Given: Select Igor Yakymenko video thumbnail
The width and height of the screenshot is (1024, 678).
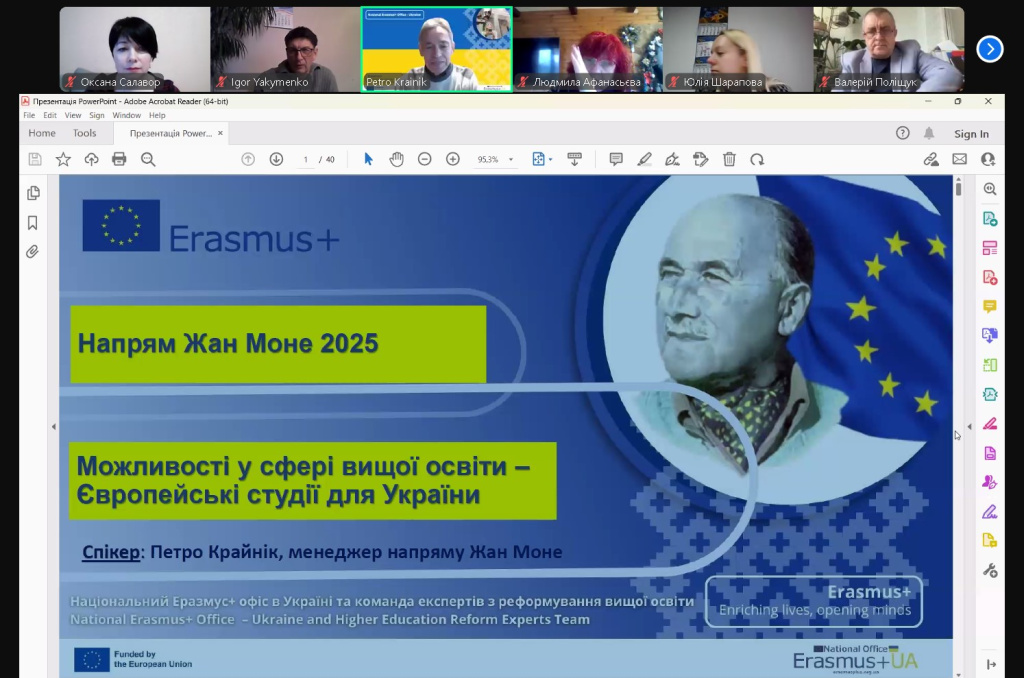Looking at the screenshot, I should pyautogui.click(x=285, y=49).
